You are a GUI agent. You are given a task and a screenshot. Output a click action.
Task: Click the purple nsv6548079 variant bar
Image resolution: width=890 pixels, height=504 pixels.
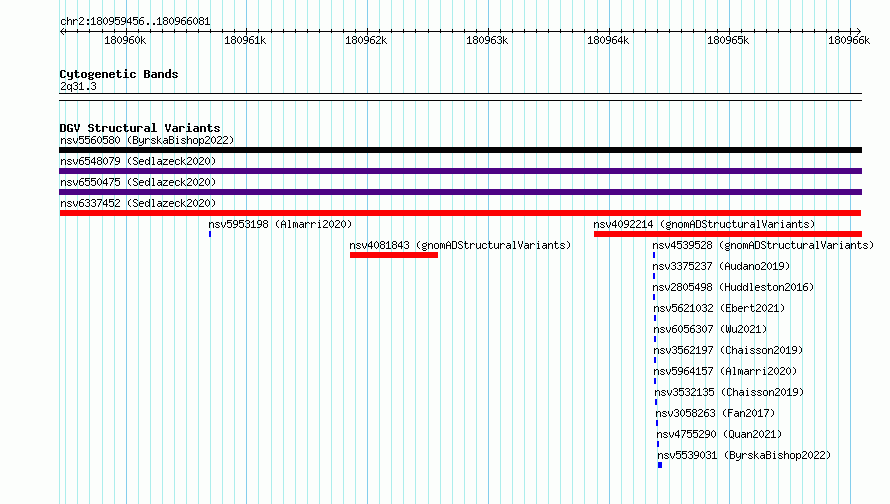[x=460, y=171]
